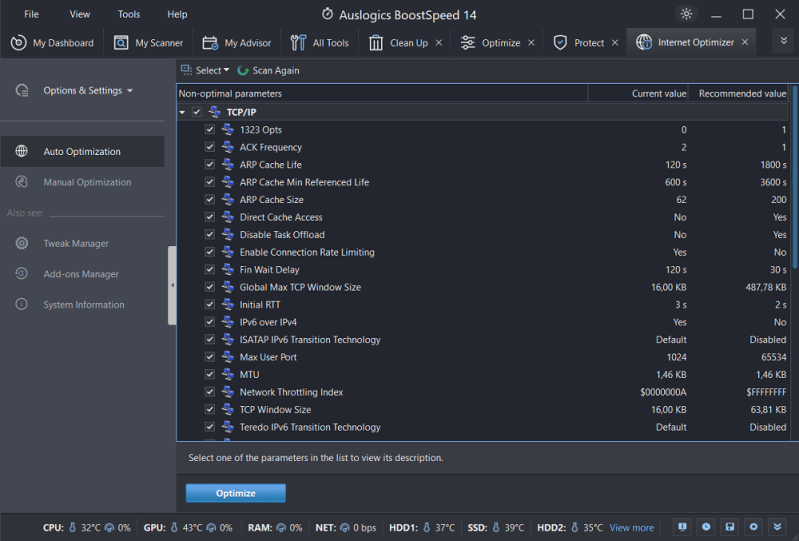Expand the tab overflow double chevron
The width and height of the screenshot is (799, 541).
pyautogui.click(x=784, y=41)
